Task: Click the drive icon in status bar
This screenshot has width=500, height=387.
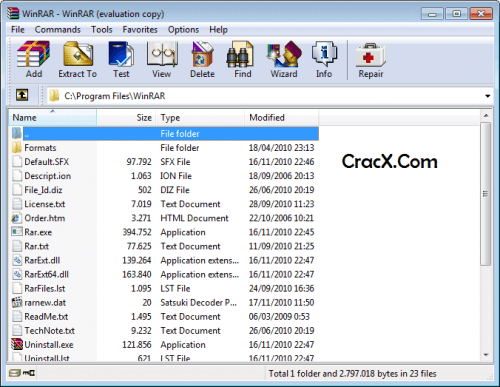Action: click(x=15, y=373)
